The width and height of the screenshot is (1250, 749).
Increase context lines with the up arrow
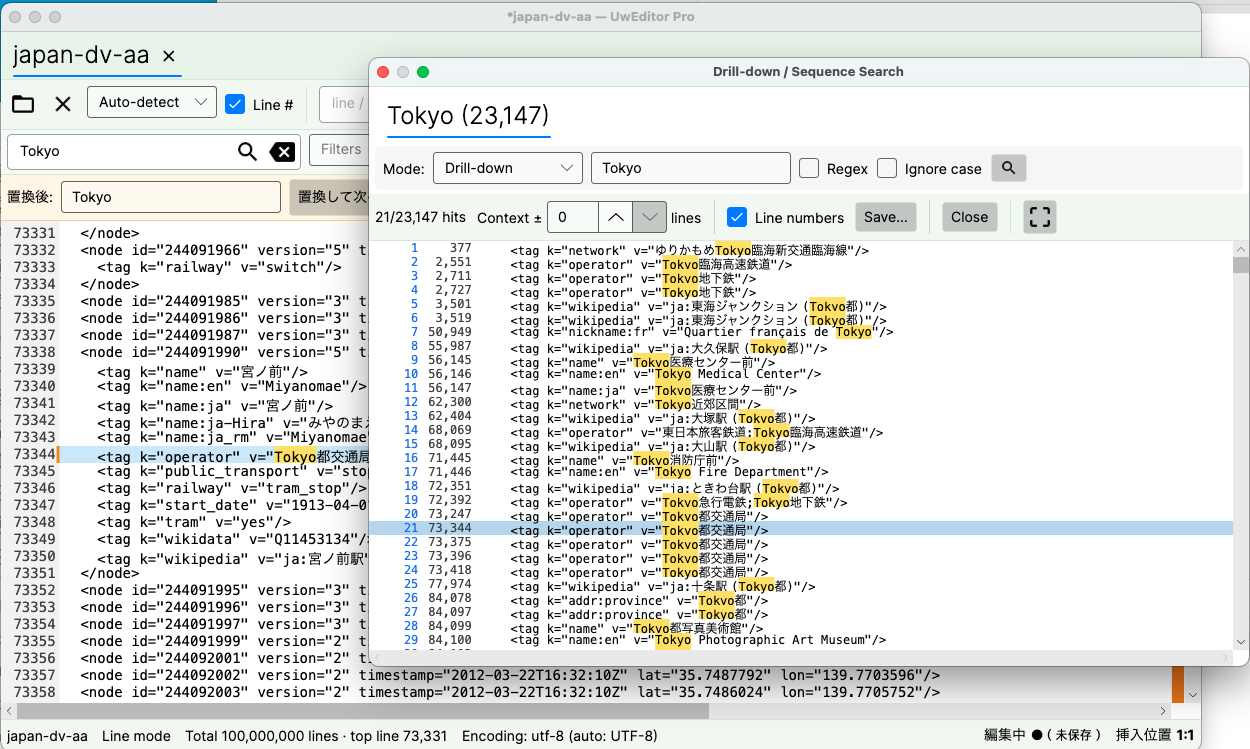click(x=617, y=217)
